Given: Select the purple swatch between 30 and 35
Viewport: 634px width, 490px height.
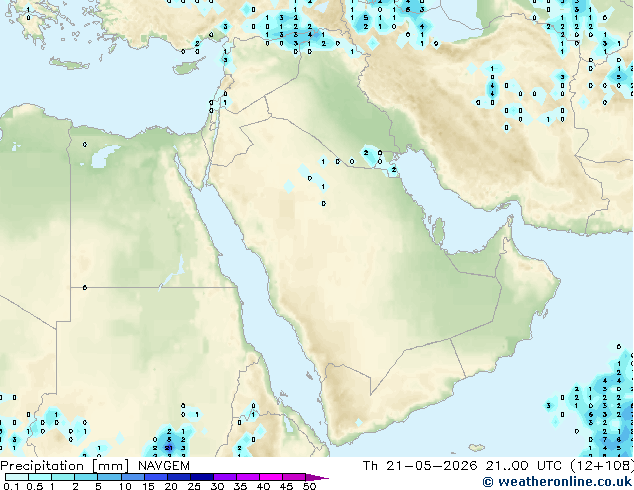Looking at the screenshot, I should pyautogui.click(x=225, y=477).
